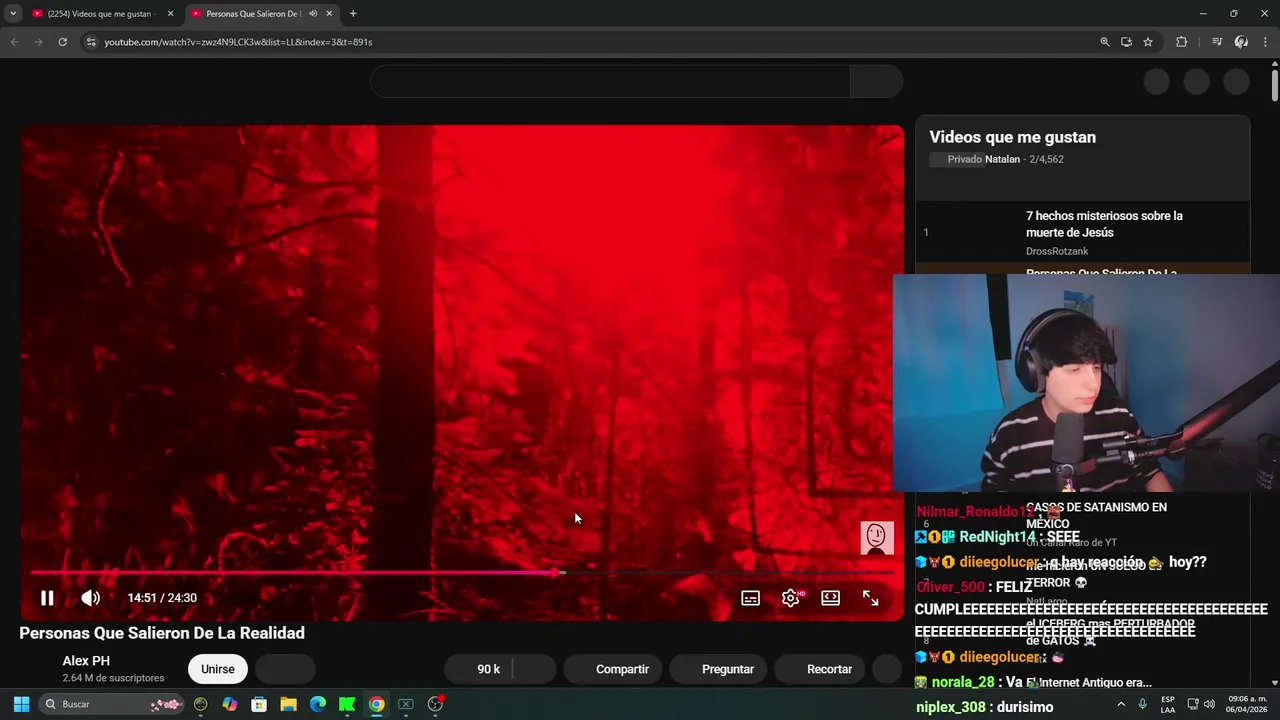Open the Alex PH channel link

[86, 661]
